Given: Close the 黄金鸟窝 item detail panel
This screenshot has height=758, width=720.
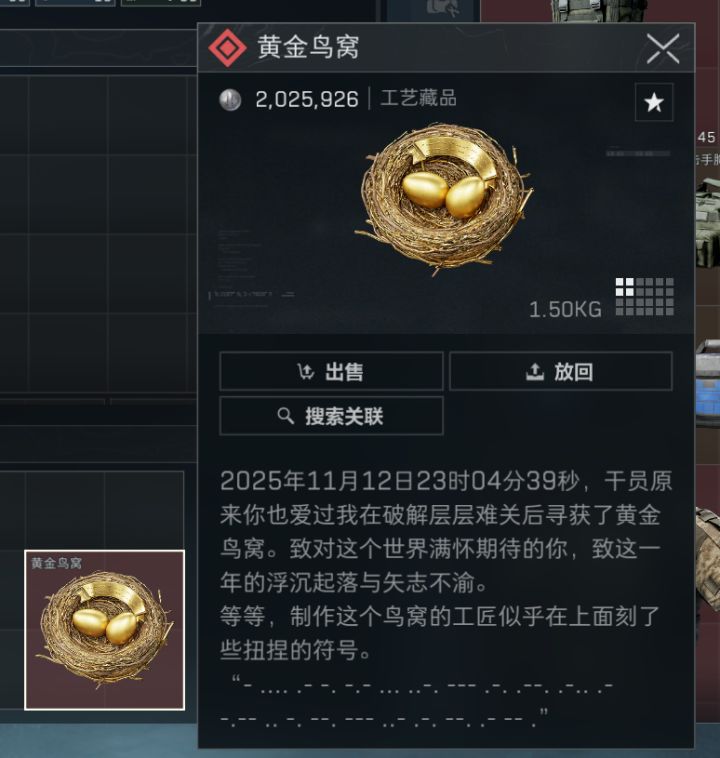Looking at the screenshot, I should [663, 48].
